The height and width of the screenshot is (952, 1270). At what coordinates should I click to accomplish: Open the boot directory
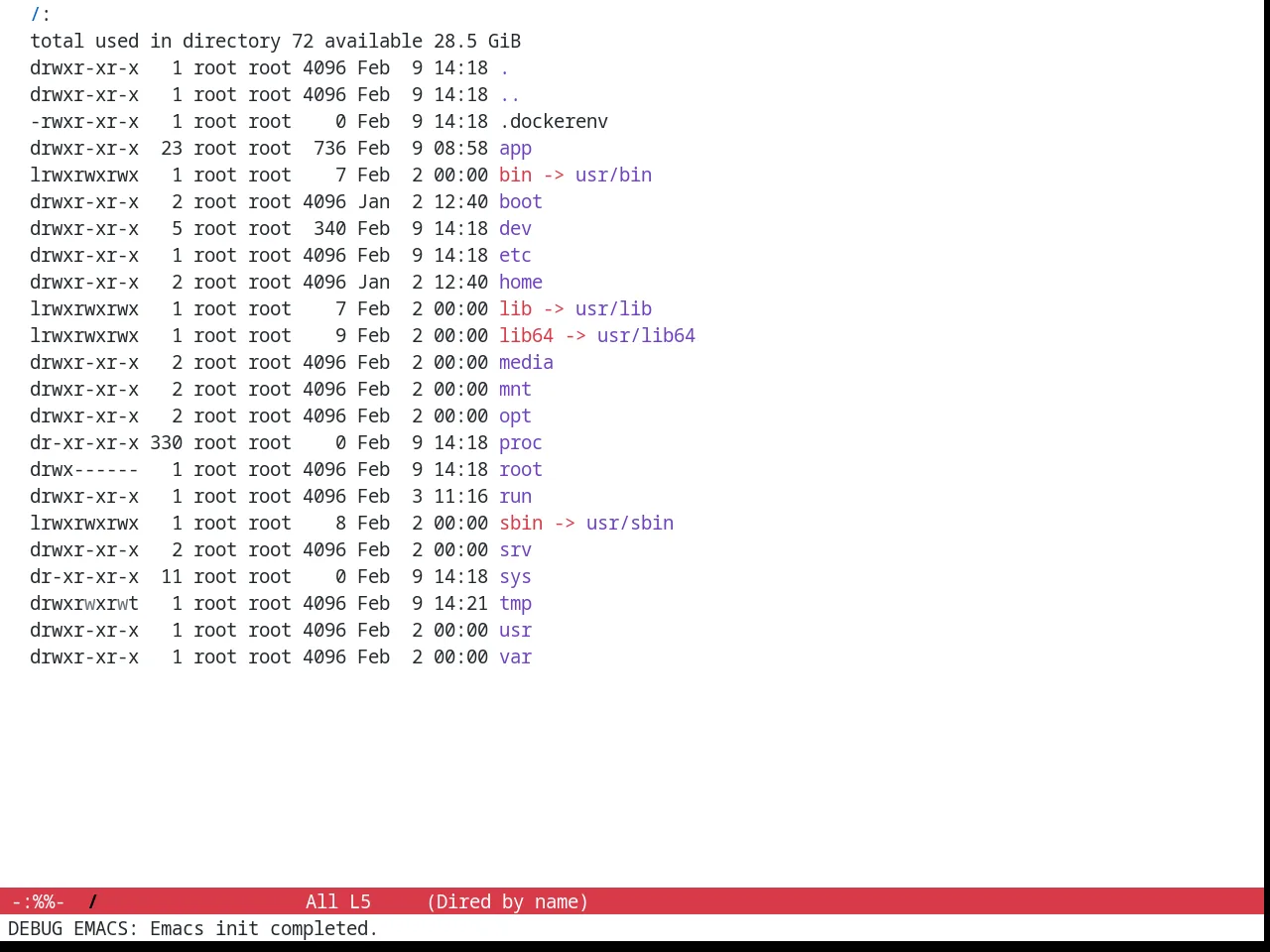tap(521, 202)
